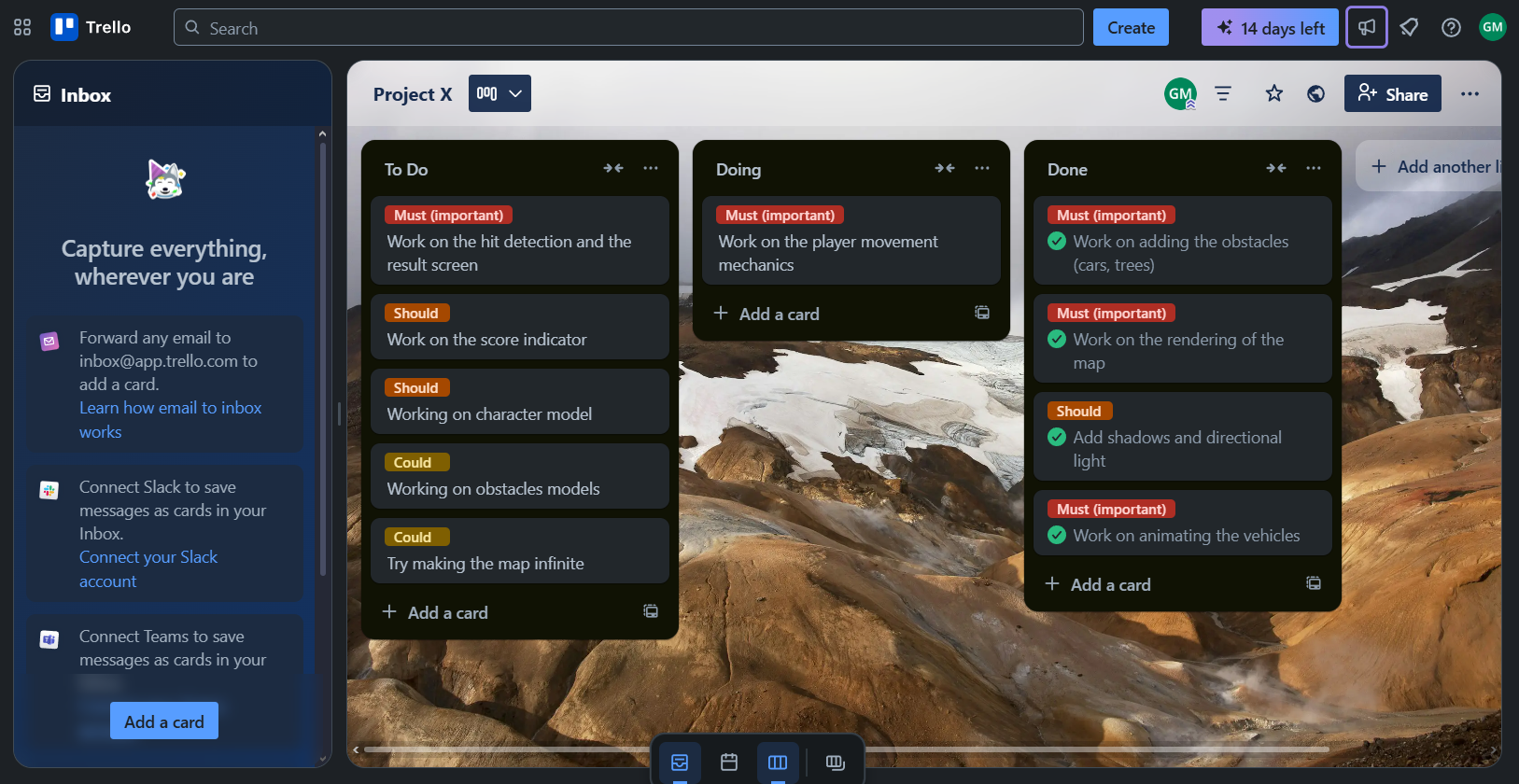The width and height of the screenshot is (1519, 784).
Task: Click the board visibility globe icon
Action: pos(1315,93)
